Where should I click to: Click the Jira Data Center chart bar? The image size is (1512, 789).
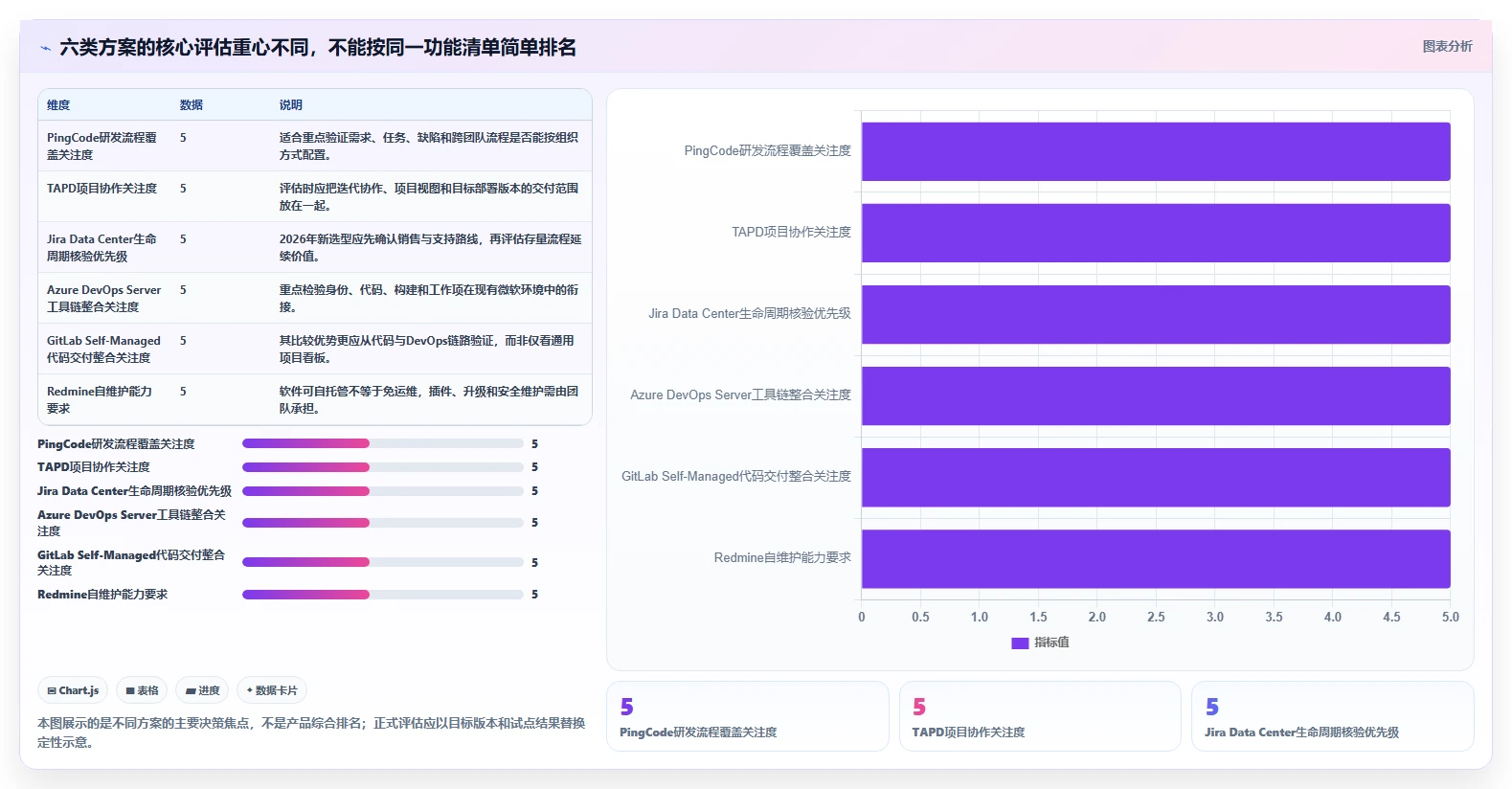(x=1156, y=314)
